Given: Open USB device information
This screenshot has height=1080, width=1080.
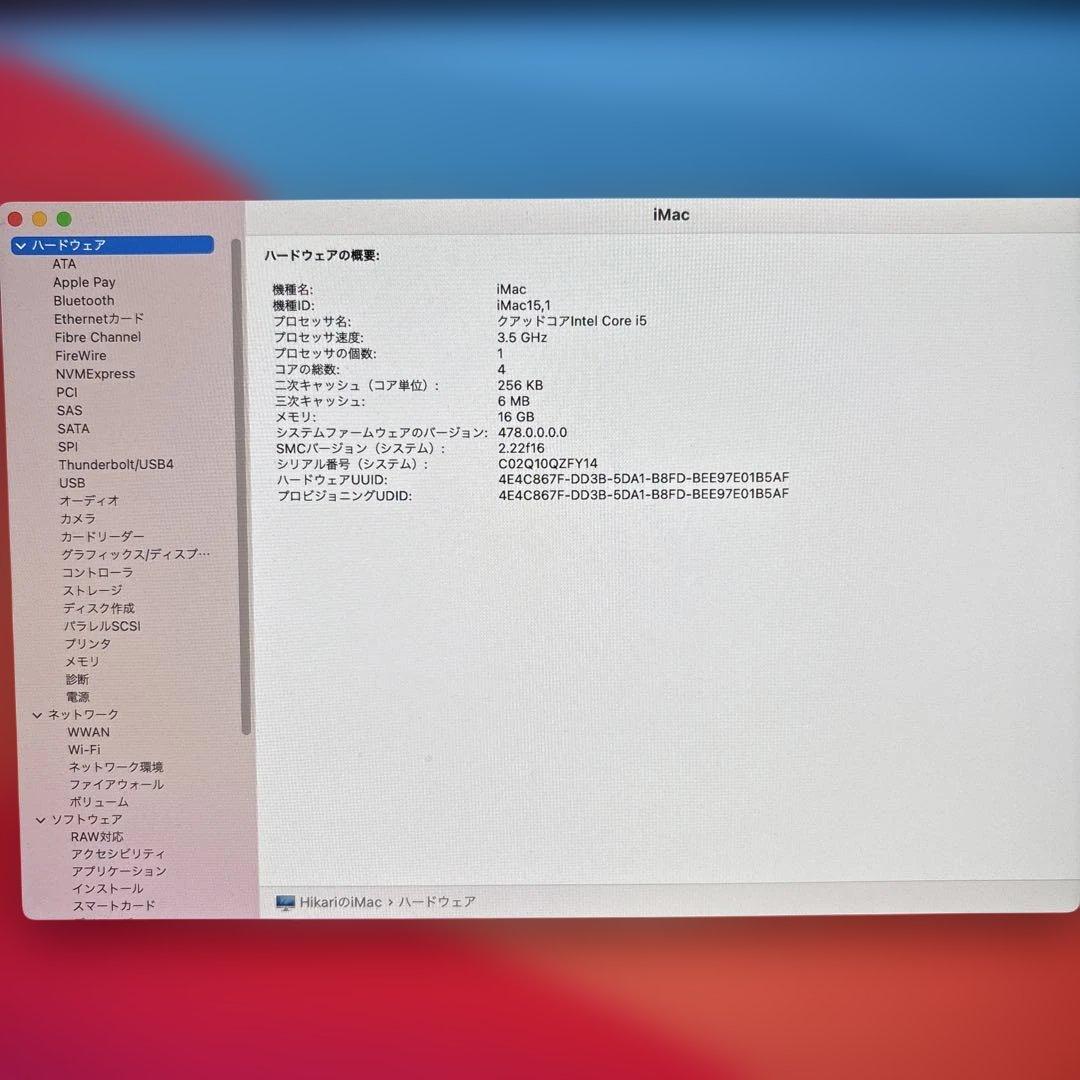Looking at the screenshot, I should click(x=73, y=483).
